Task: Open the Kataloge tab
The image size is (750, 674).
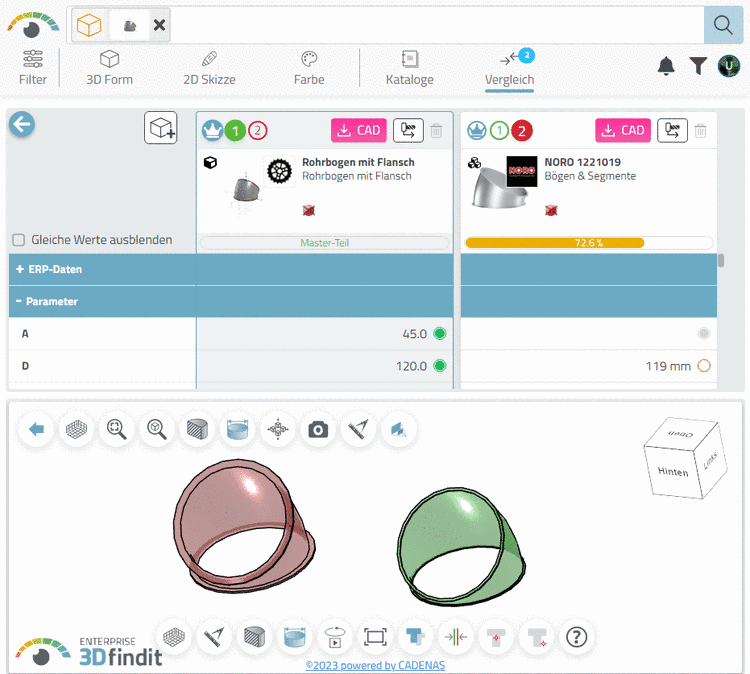Action: pos(409,67)
